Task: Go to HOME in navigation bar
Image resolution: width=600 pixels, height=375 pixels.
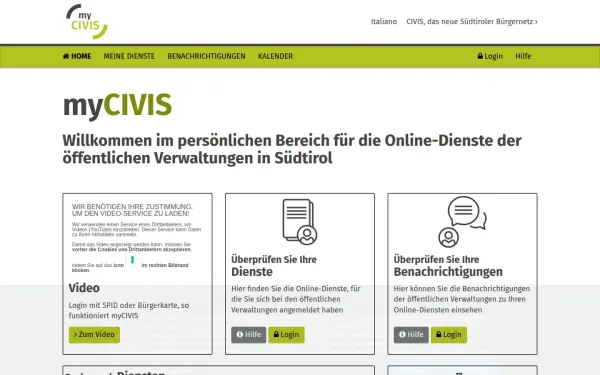Action: (77, 56)
